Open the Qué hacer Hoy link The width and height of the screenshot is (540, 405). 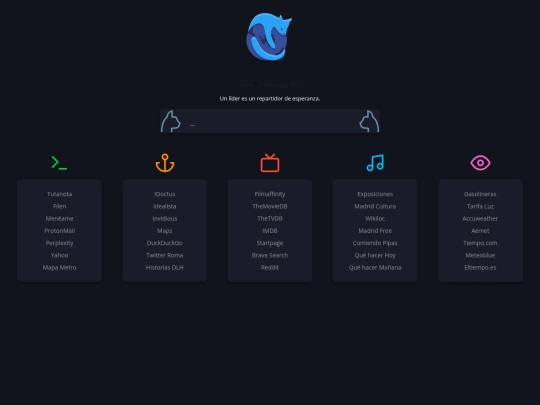[375, 255]
